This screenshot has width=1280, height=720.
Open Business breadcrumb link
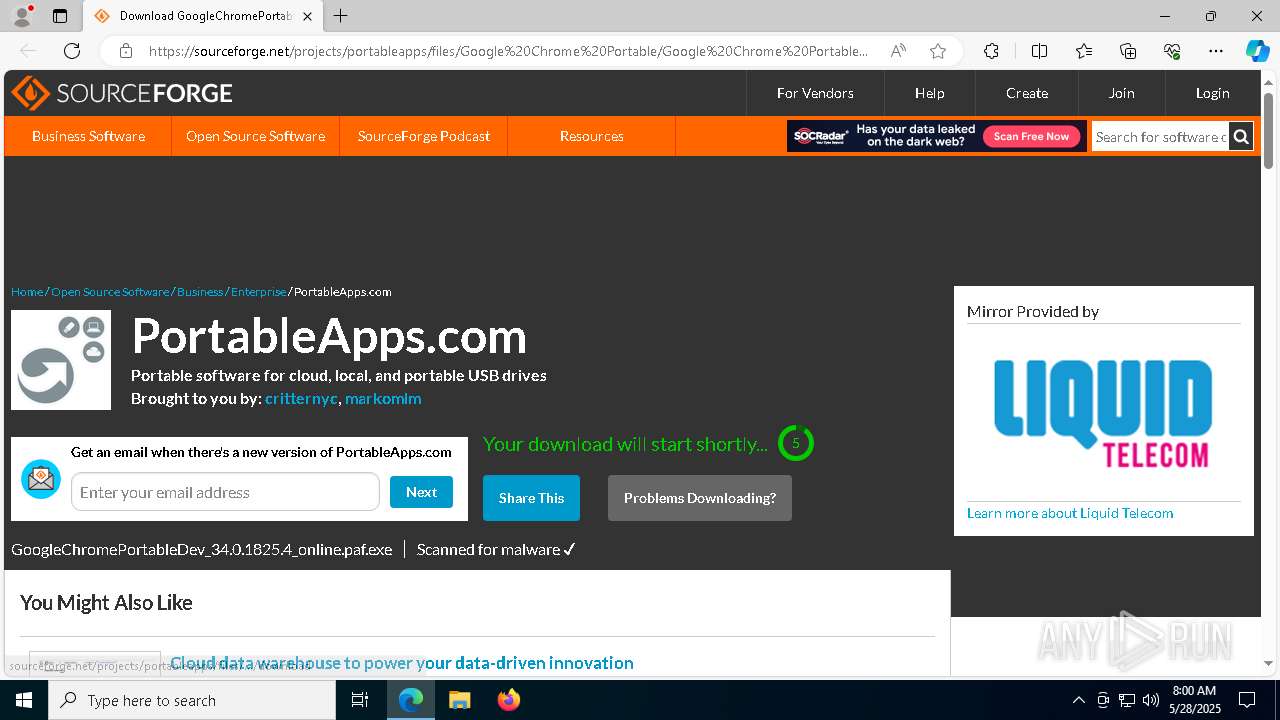tap(200, 292)
